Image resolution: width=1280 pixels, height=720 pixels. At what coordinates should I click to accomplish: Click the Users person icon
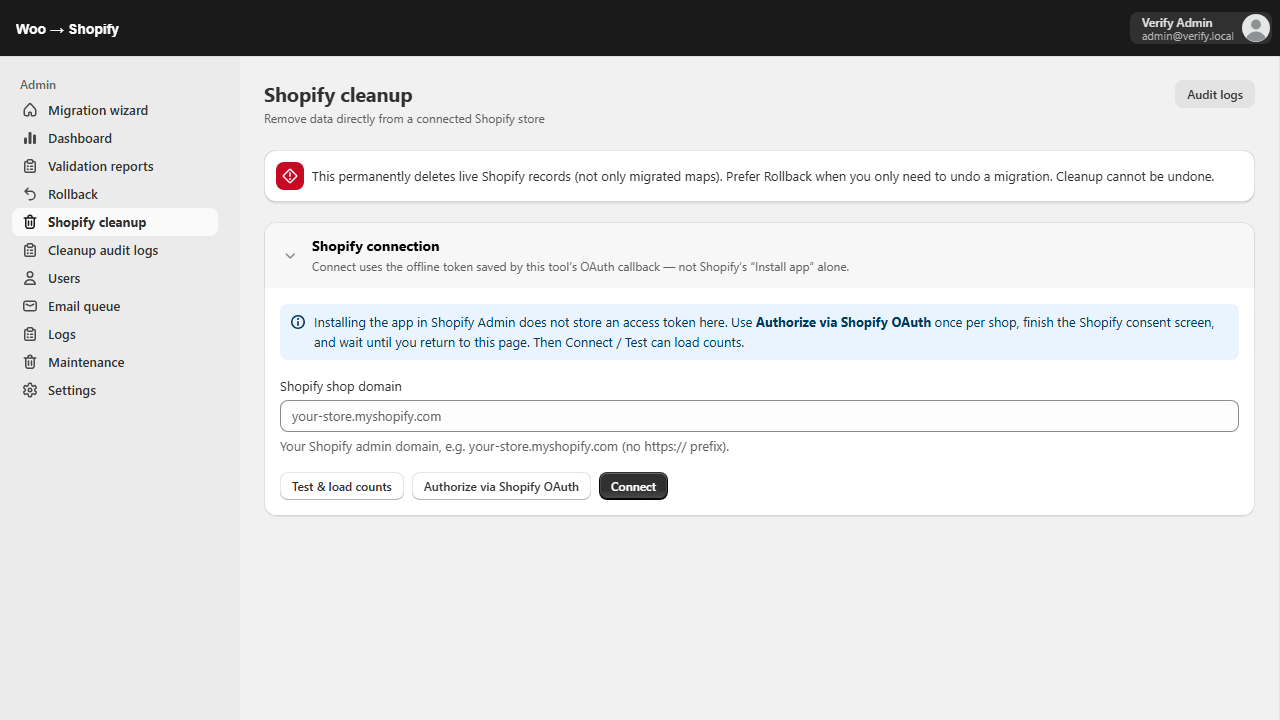pos(30,278)
